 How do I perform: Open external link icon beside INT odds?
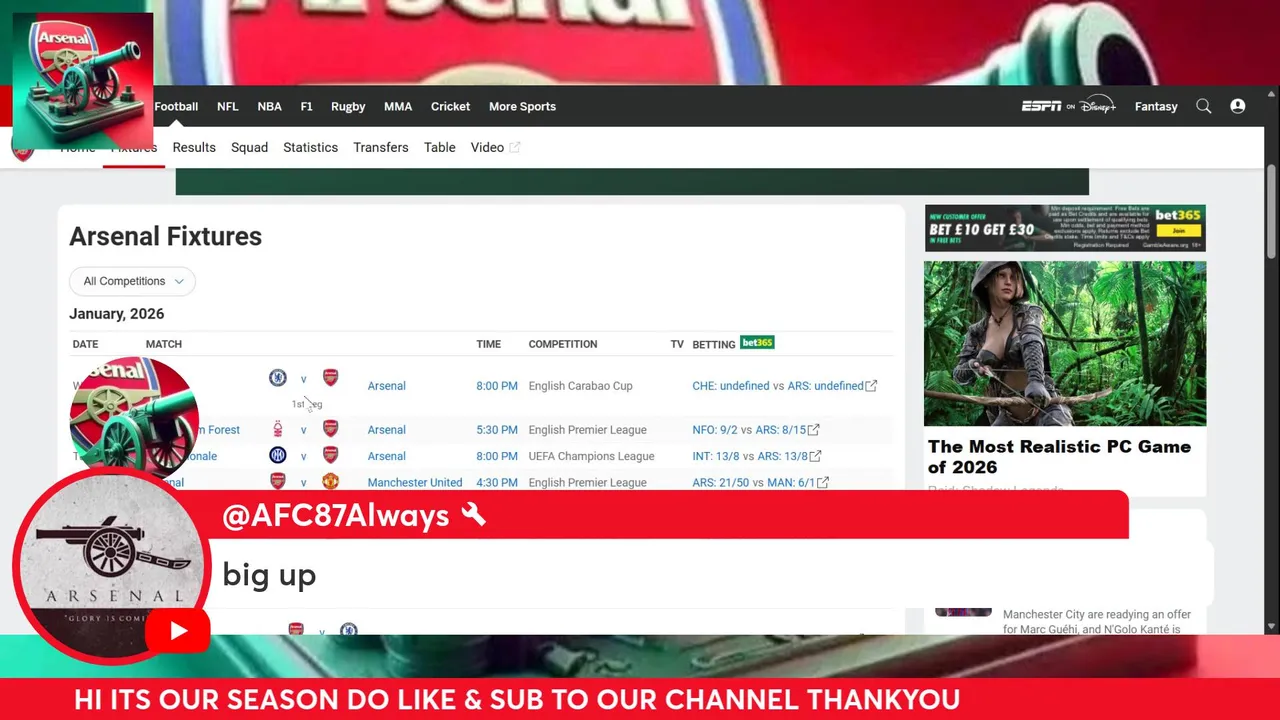(x=815, y=456)
